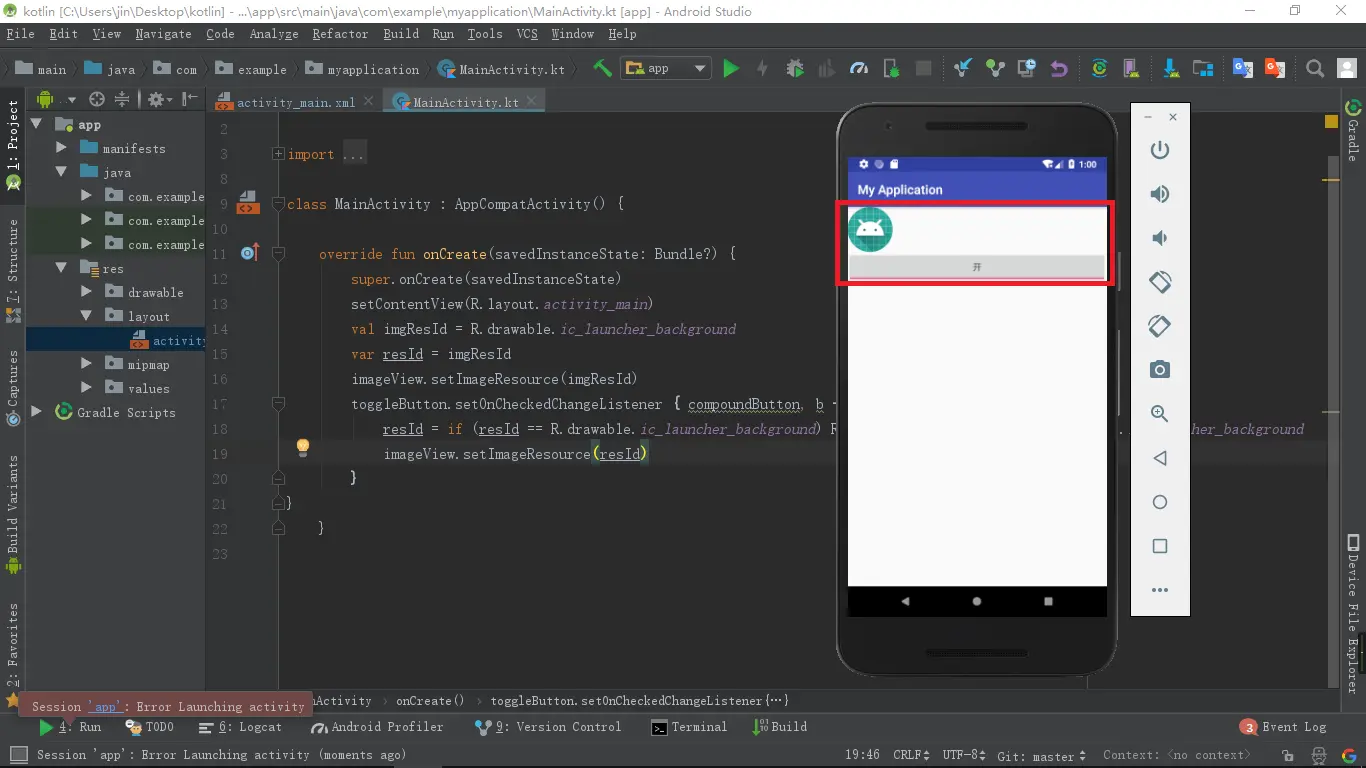
Task: Expand Gradle Scripts node
Action: point(37,412)
